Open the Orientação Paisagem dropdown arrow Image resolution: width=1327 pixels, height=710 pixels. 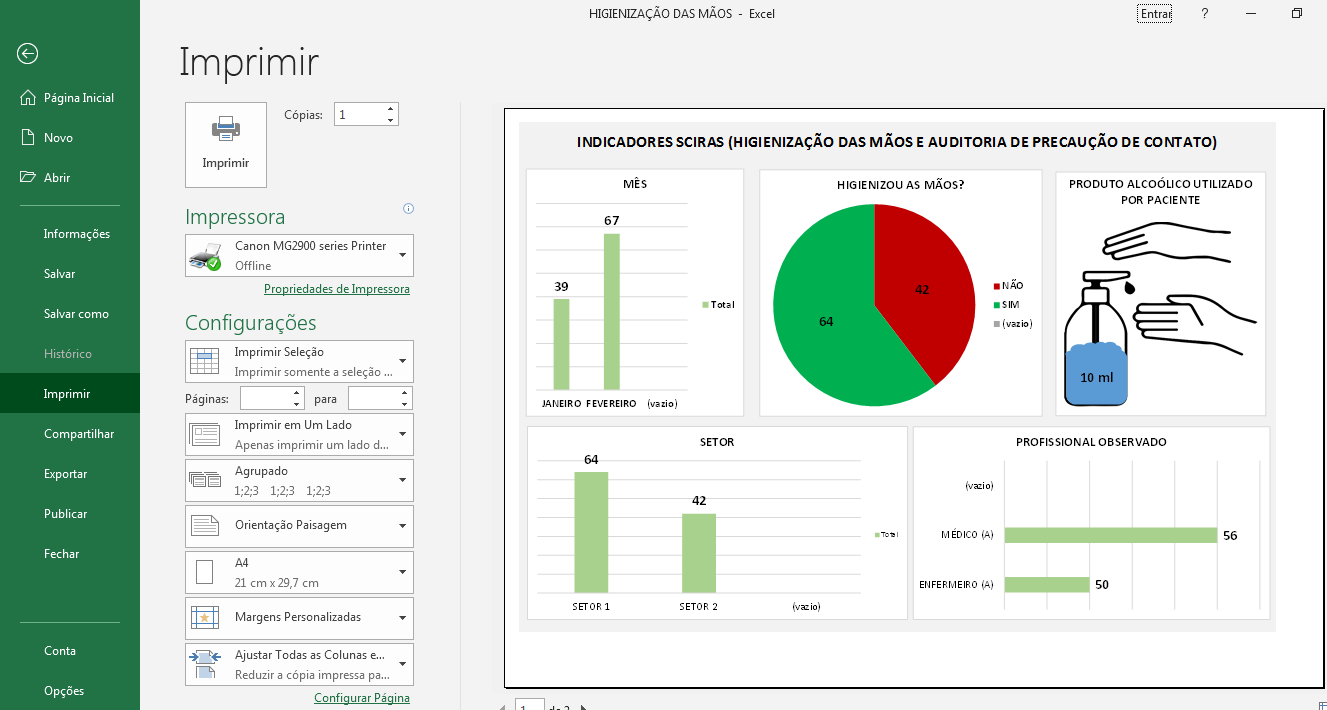point(404,526)
